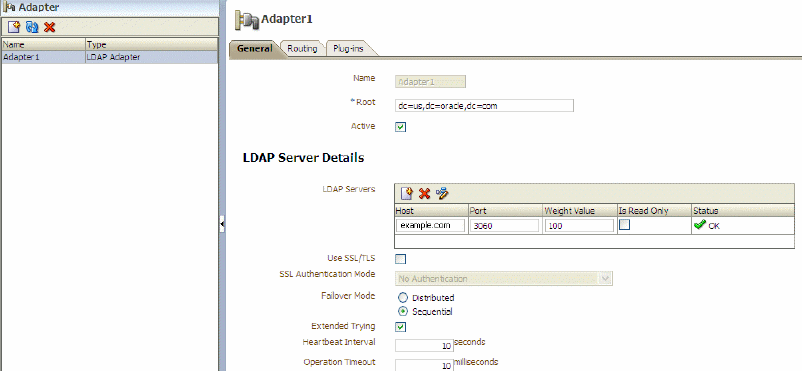The width and height of the screenshot is (802, 371).
Task: Enable the Use SSL/TLS checkbox
Action: point(401,259)
